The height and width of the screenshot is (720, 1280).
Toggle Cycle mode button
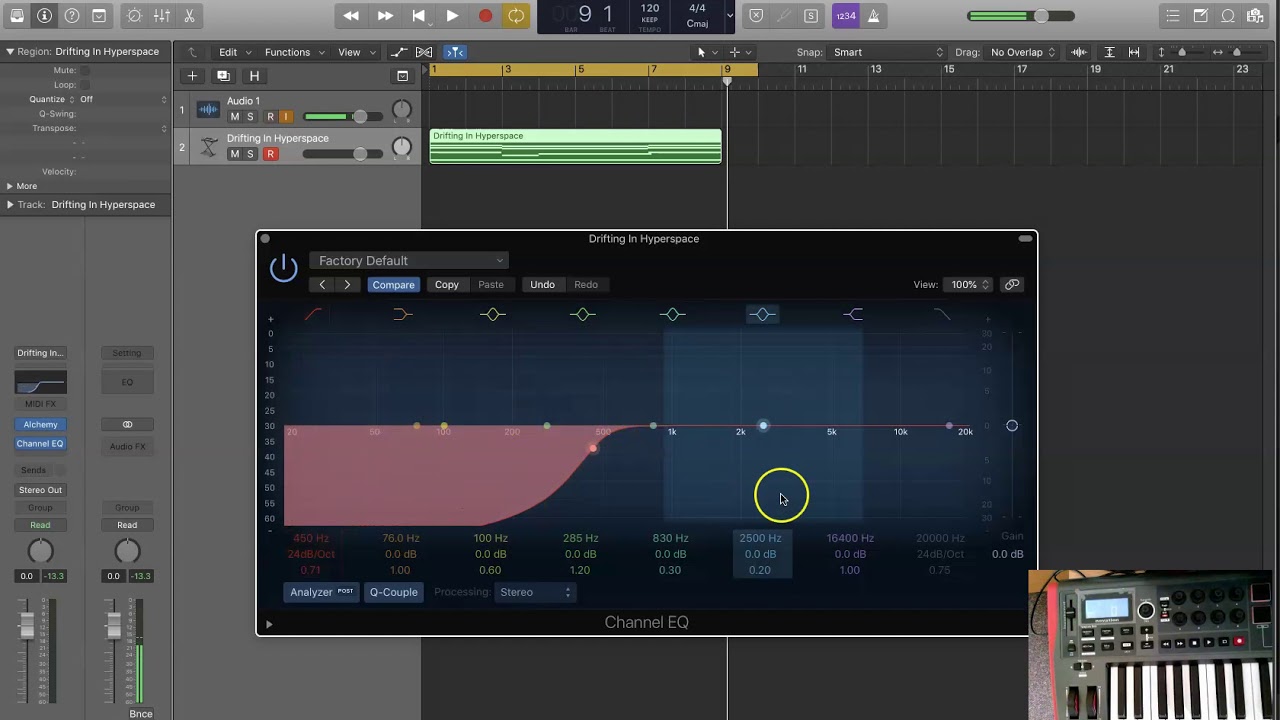(516, 16)
